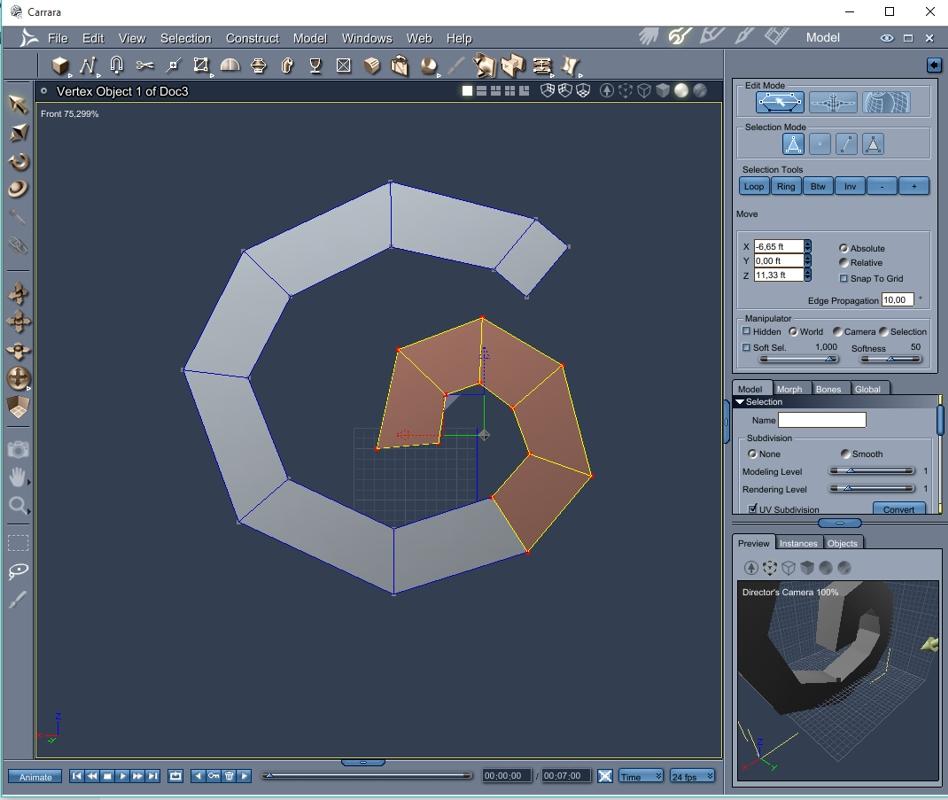Activate the marquee rectangle selection tool

(18, 543)
